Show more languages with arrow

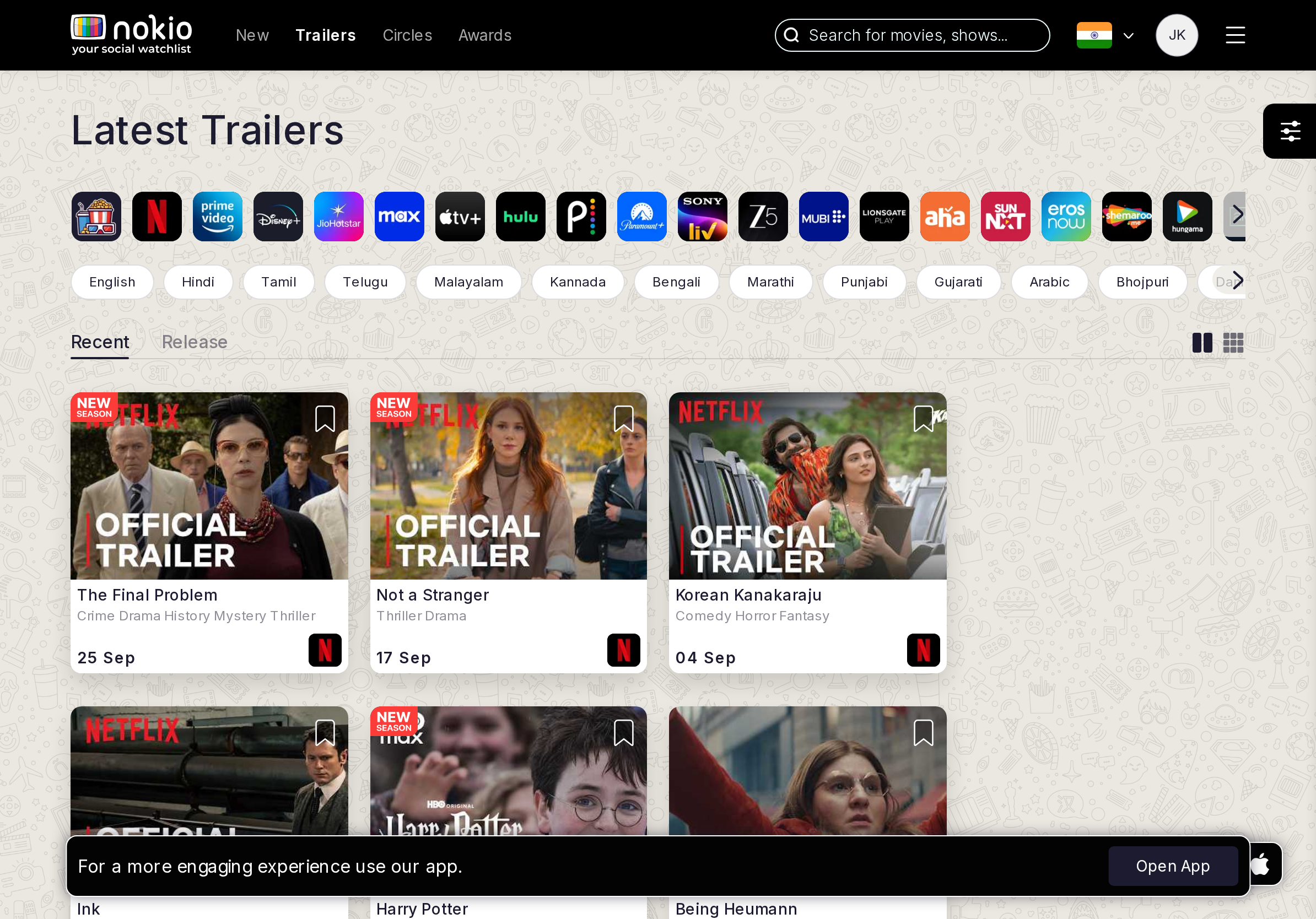(1238, 280)
